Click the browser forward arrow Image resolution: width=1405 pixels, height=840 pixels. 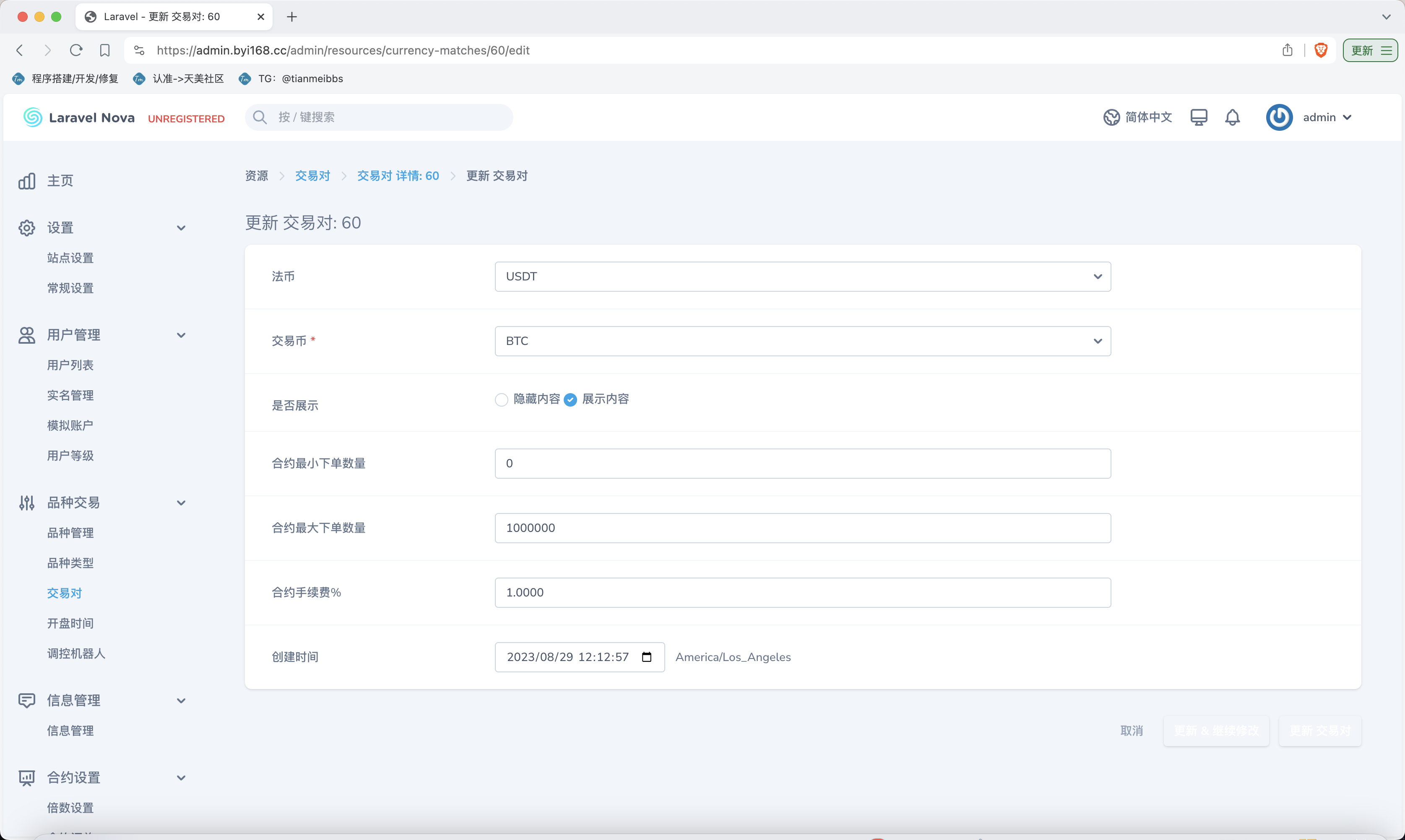[x=47, y=50]
